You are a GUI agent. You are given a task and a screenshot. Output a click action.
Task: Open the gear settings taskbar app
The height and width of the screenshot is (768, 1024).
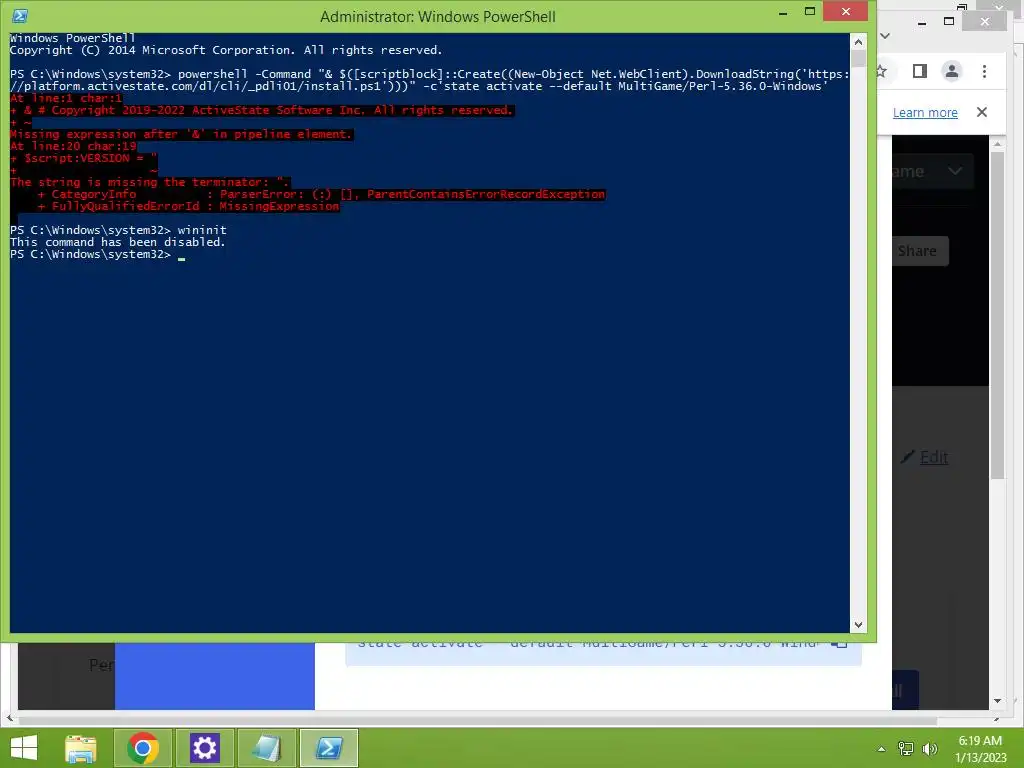(x=205, y=748)
